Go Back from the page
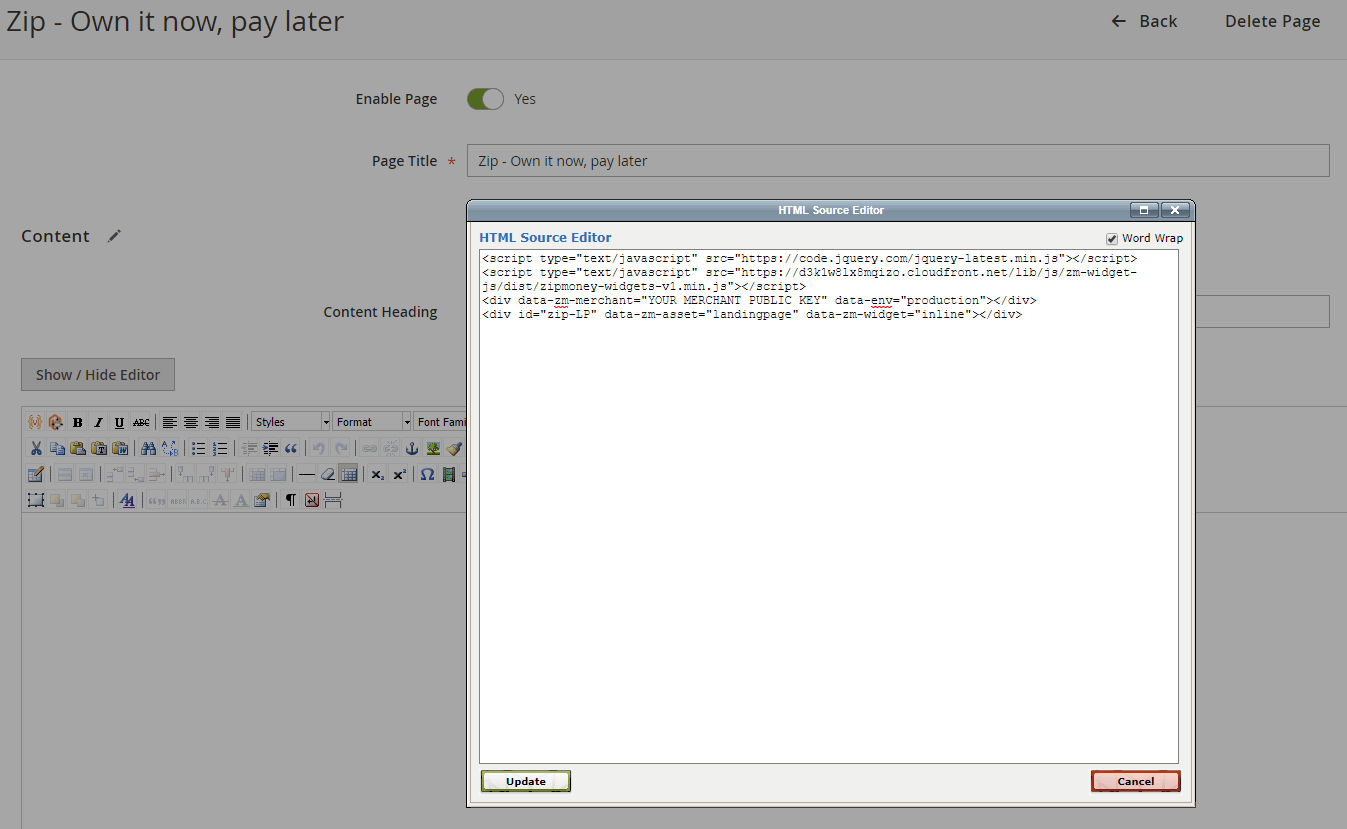 point(1145,21)
